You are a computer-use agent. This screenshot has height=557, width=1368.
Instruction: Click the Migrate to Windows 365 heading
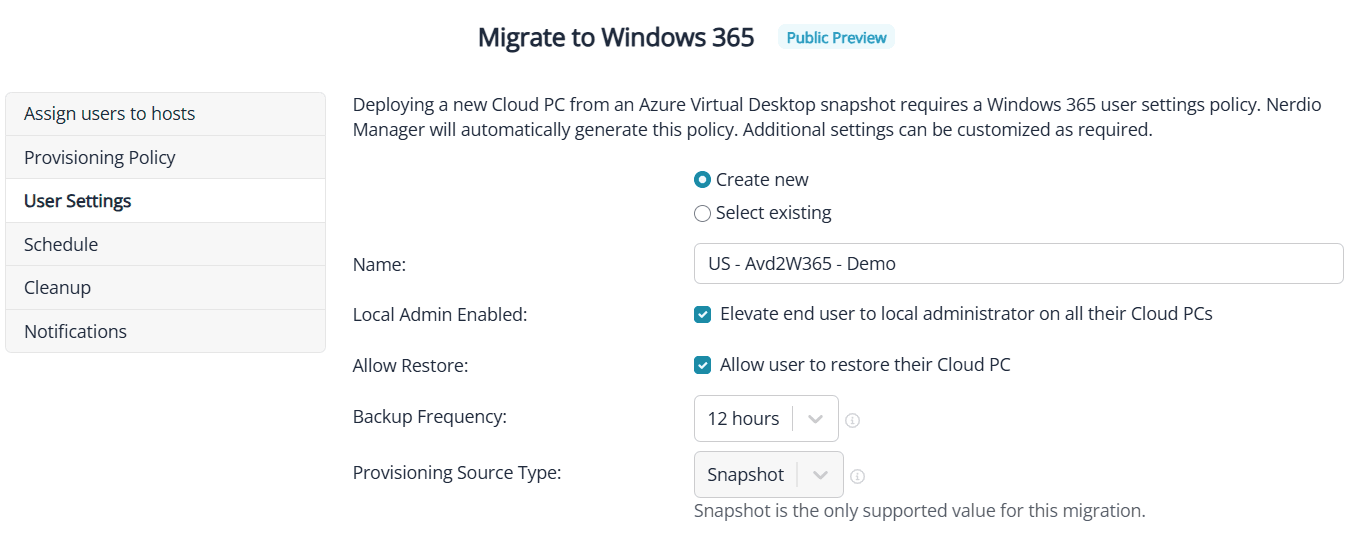616,38
